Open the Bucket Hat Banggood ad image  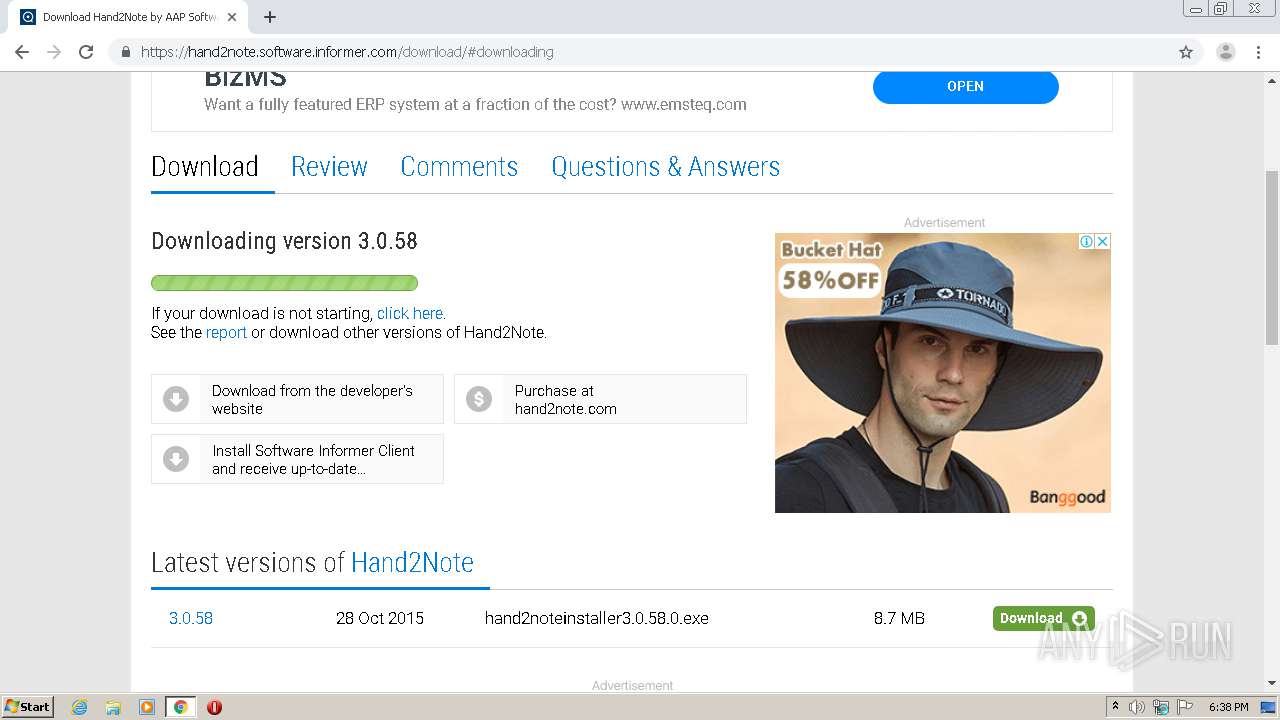coord(943,373)
